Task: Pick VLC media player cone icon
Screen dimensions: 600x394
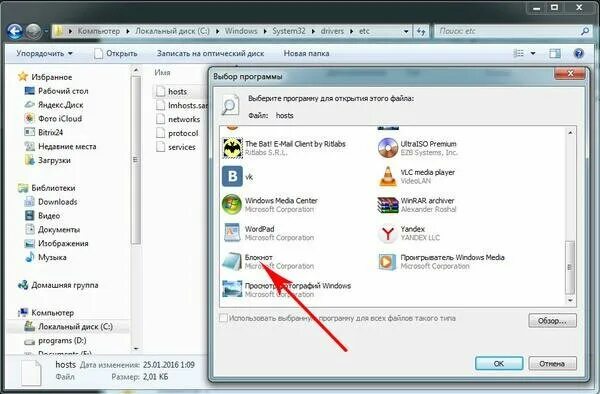Action: 388,176
